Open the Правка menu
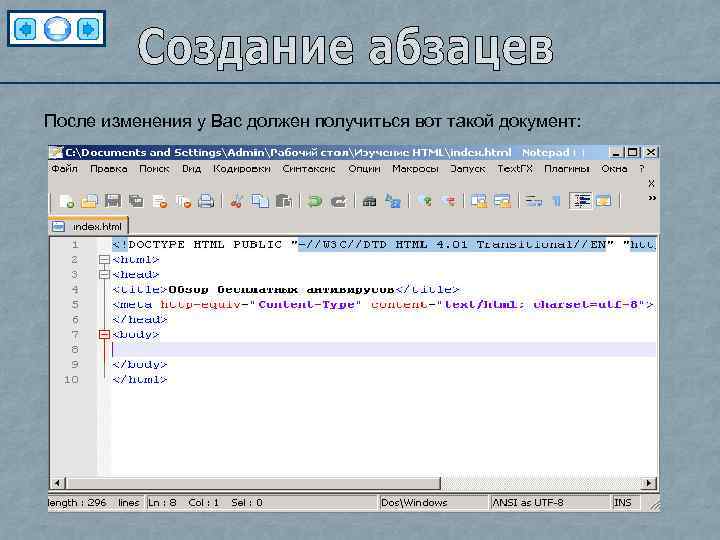Viewport: 720px width, 540px height. pos(109,169)
